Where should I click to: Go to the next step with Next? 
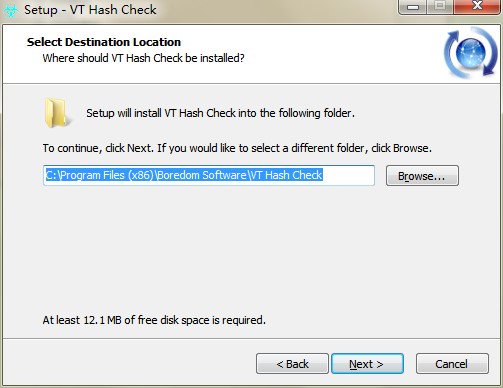[367, 364]
